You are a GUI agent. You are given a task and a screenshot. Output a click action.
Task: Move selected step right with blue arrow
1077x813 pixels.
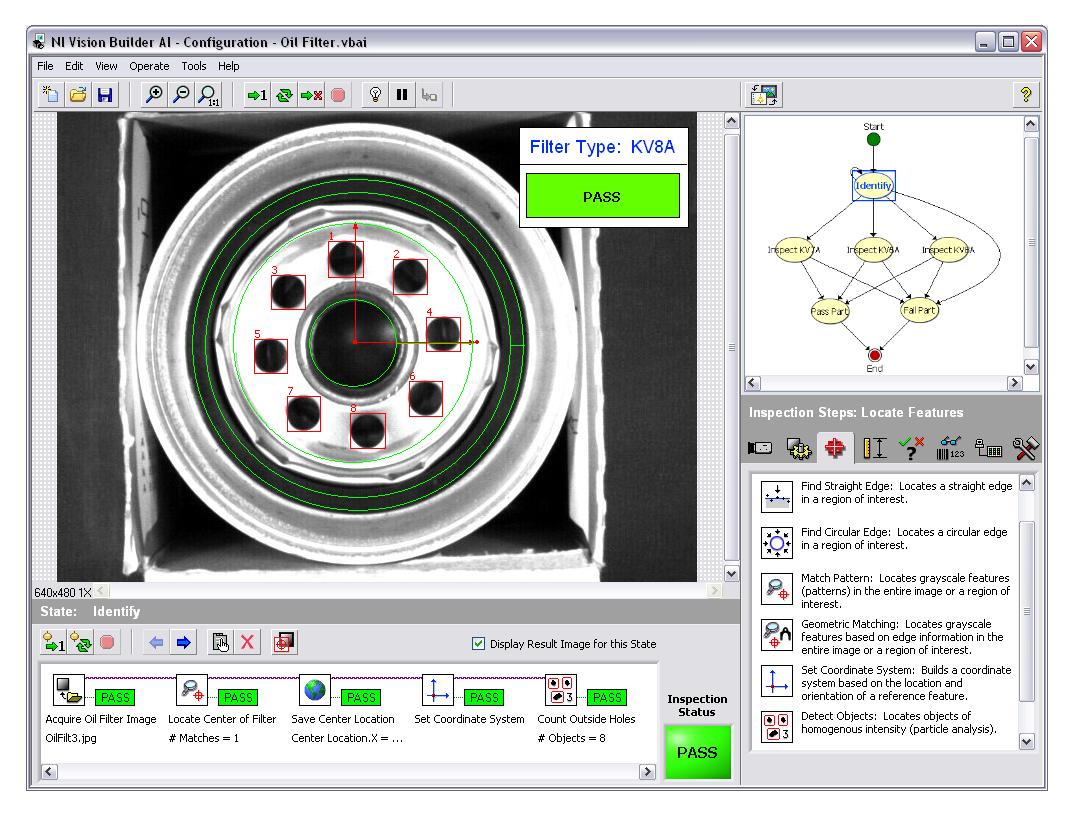coord(183,643)
